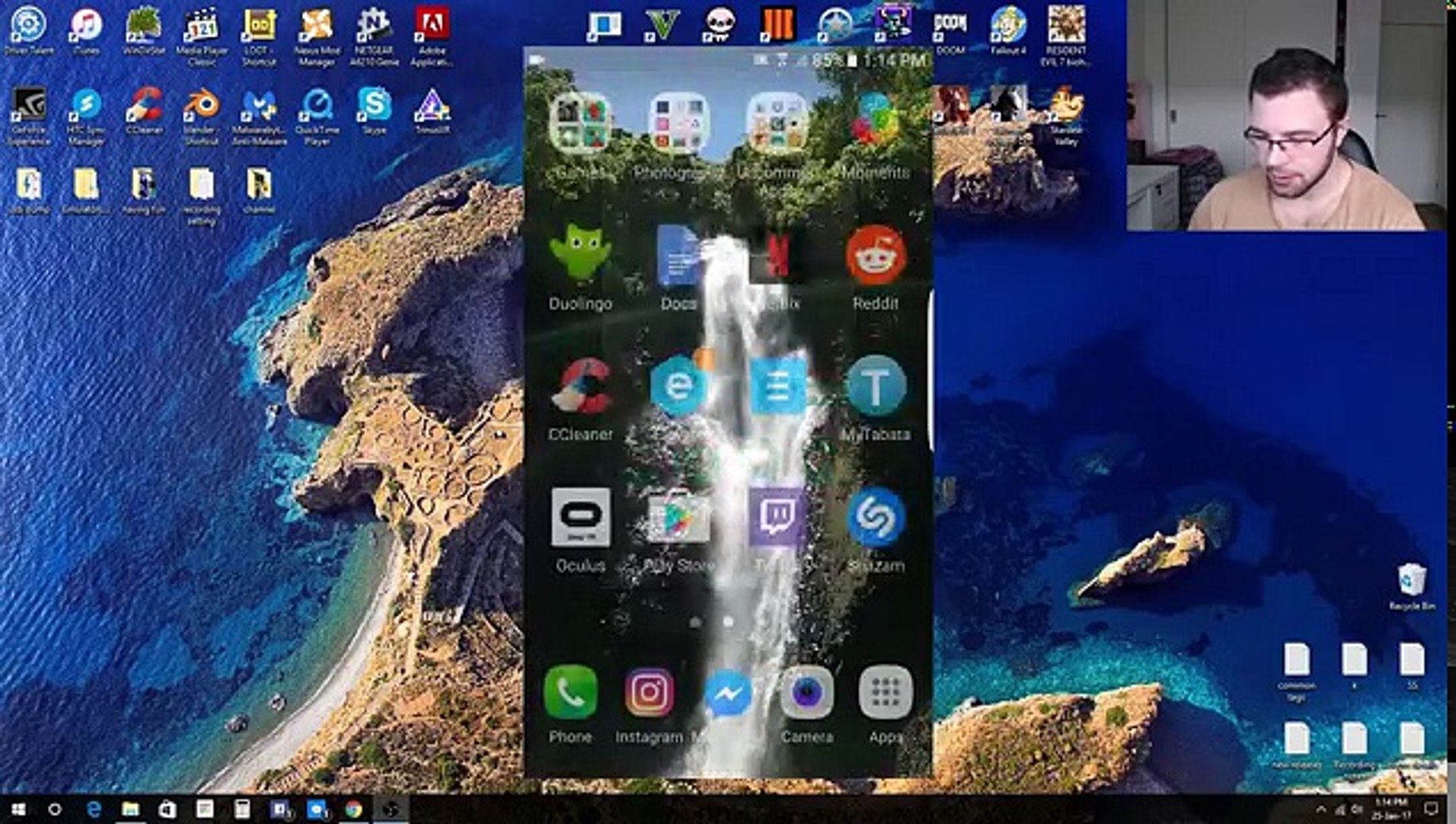Open Cortana search from the taskbar
Viewport: 1456px width, 824px height.
click(x=54, y=809)
